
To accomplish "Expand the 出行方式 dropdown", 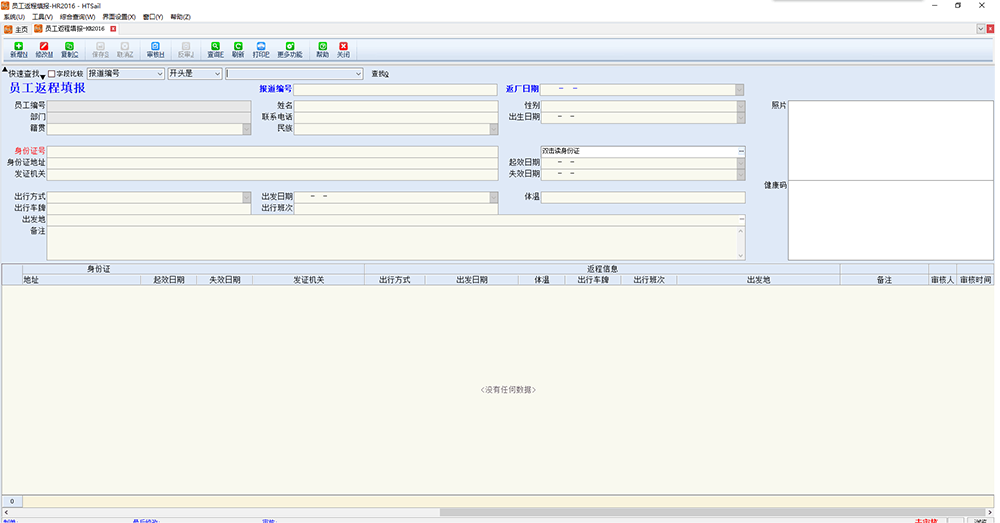I will tap(246, 198).
